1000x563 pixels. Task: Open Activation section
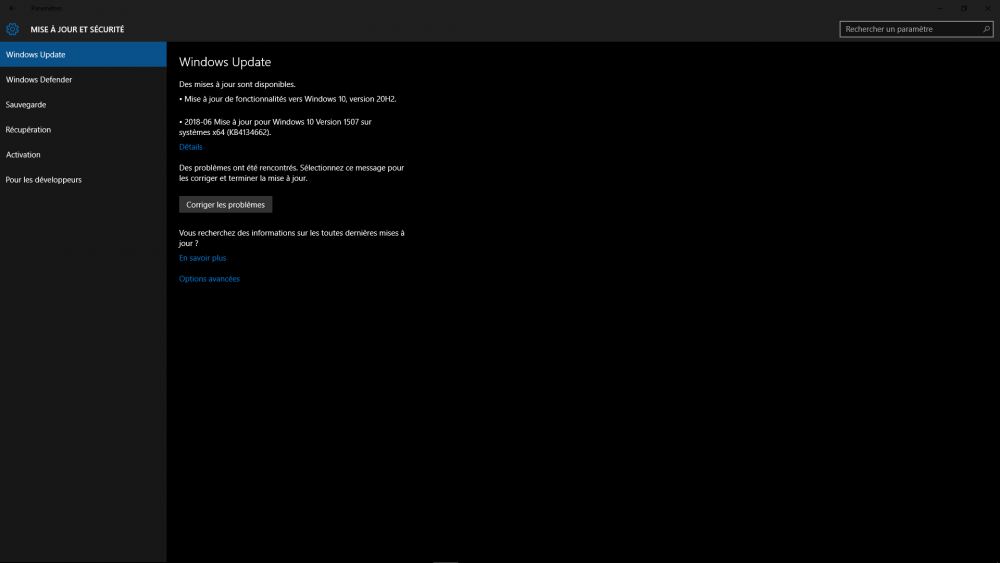83,155
